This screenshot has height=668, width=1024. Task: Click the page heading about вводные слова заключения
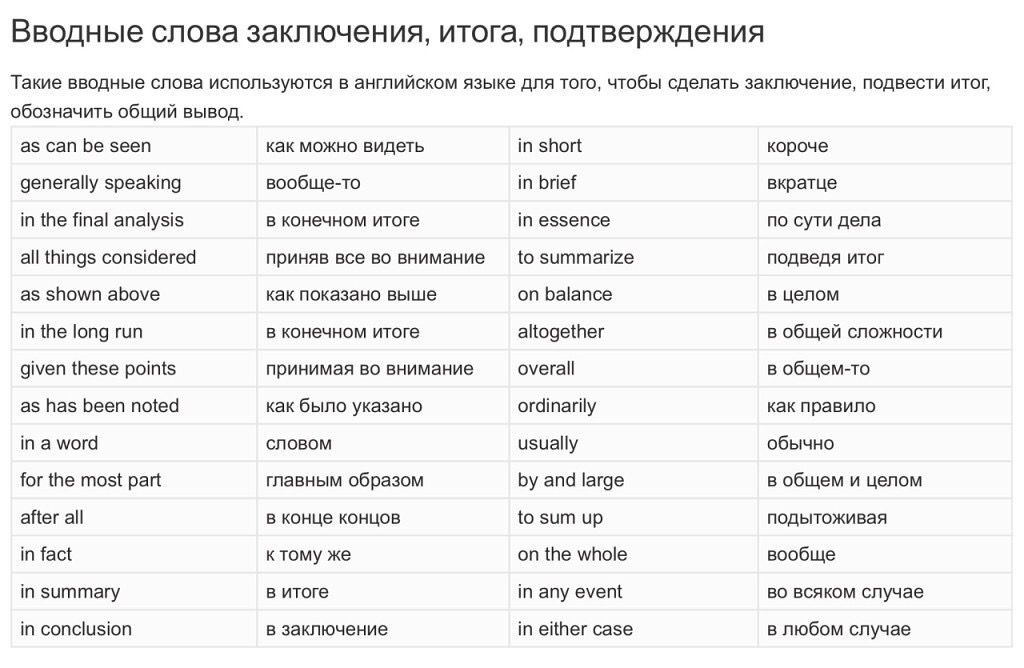click(x=387, y=31)
